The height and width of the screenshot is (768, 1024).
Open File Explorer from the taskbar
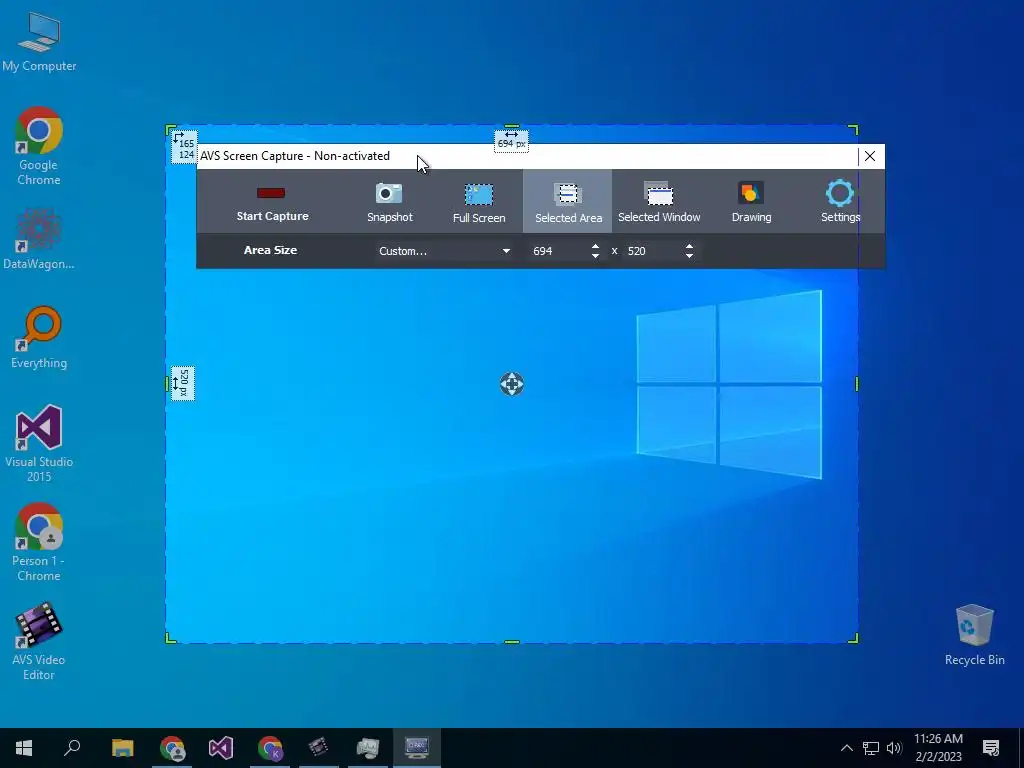tap(122, 748)
